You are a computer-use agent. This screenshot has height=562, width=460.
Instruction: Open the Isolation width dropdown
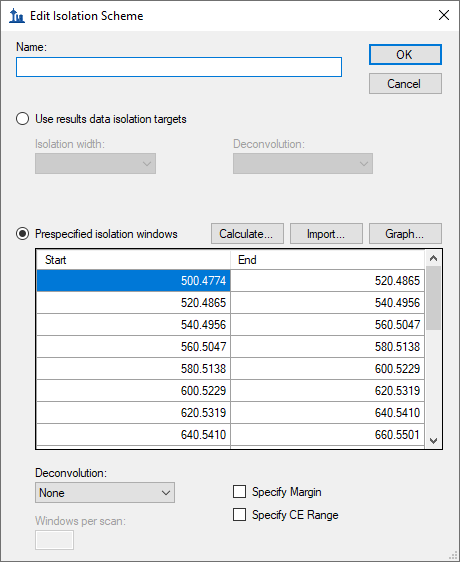[95, 163]
